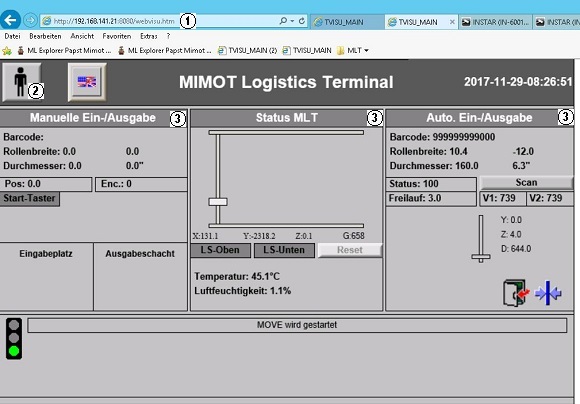Screen dimensions: 580x404
Task: Click the door exit icon in Auto panel
Action: click(x=516, y=293)
